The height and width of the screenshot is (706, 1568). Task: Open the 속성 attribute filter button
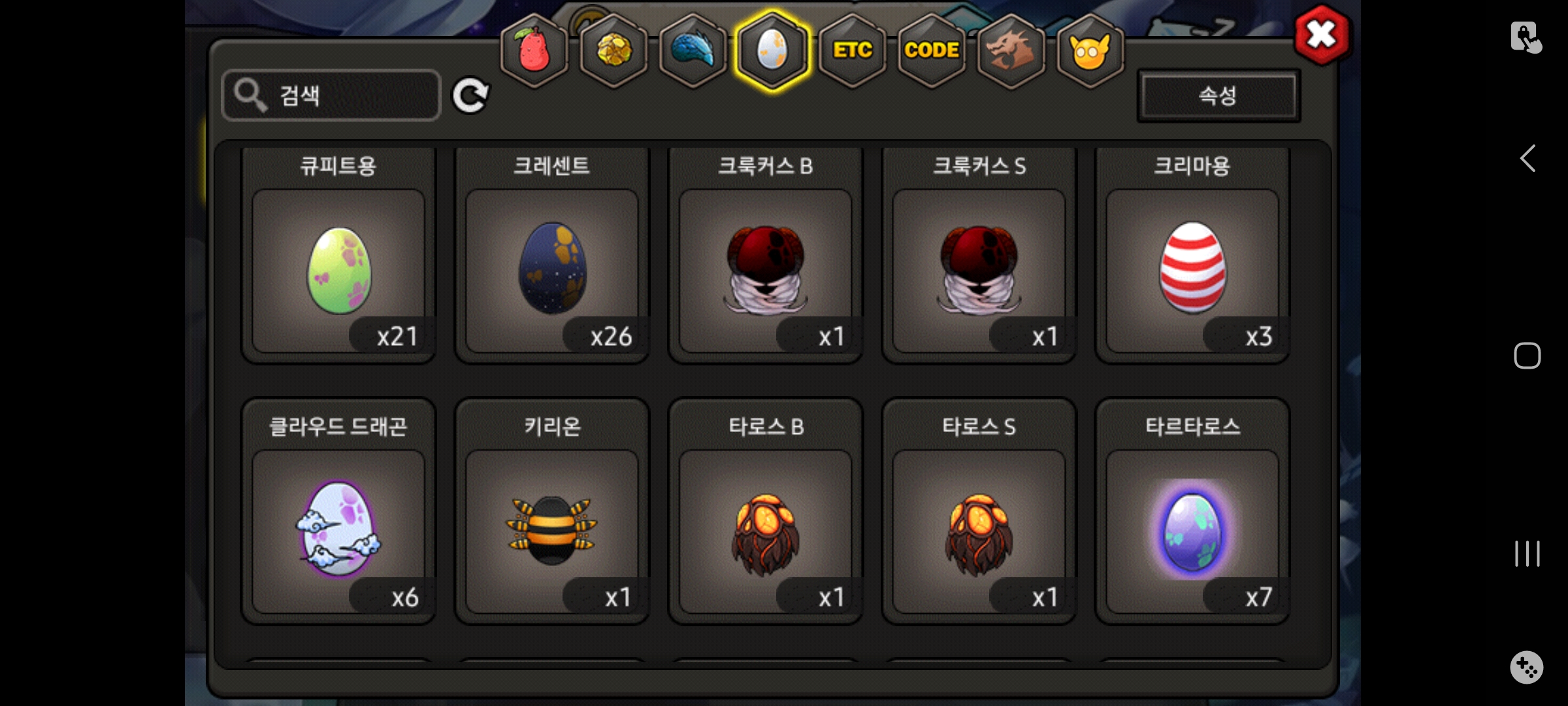tap(1218, 95)
